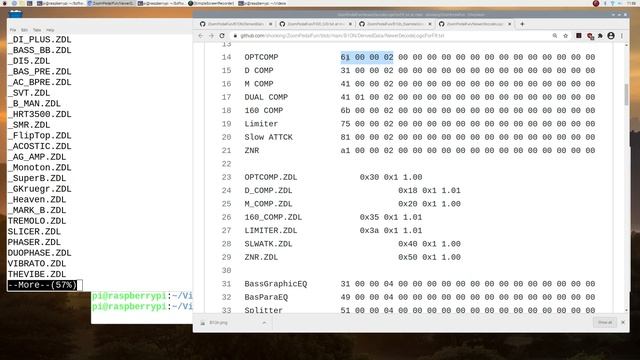Click the highlighted '61 00 00 02' bytes
640x360 pixels.
click(367, 57)
